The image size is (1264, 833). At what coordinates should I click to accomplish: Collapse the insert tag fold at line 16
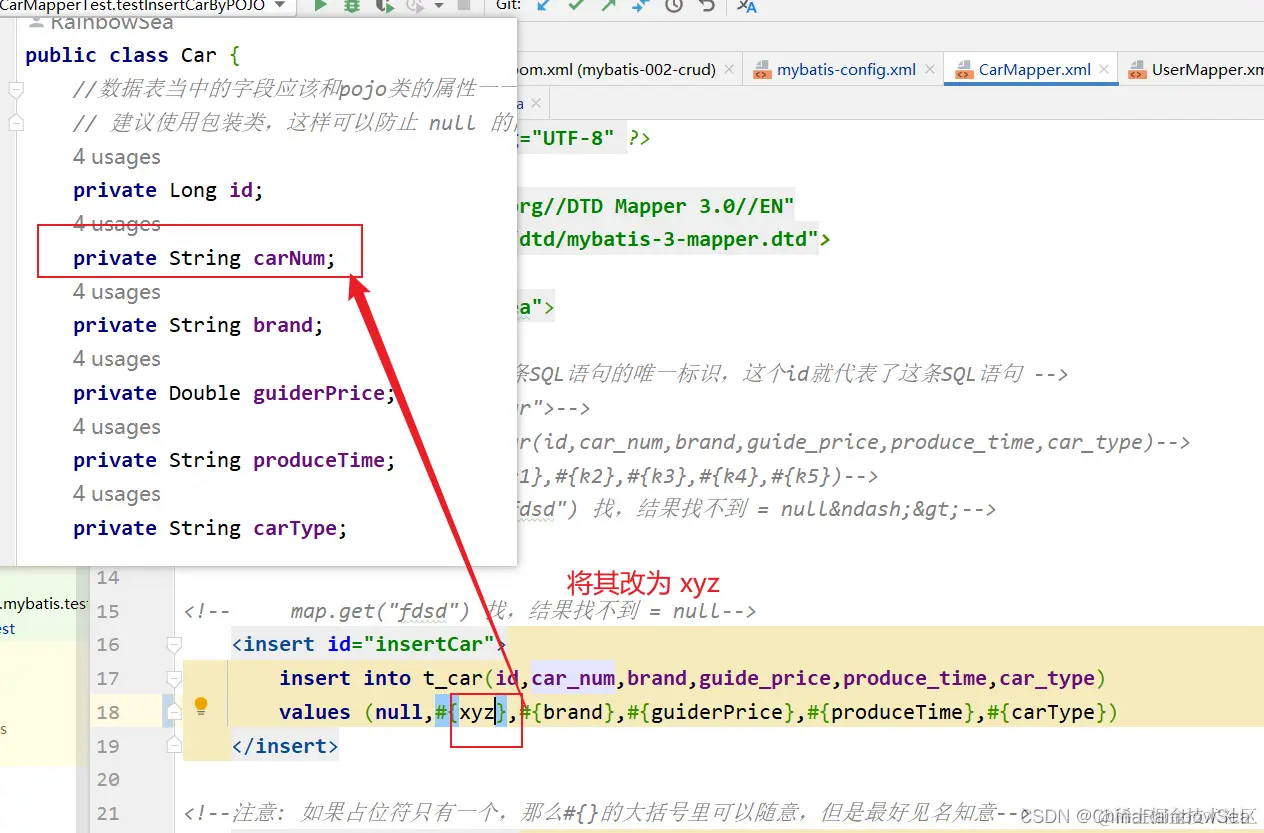[x=174, y=644]
